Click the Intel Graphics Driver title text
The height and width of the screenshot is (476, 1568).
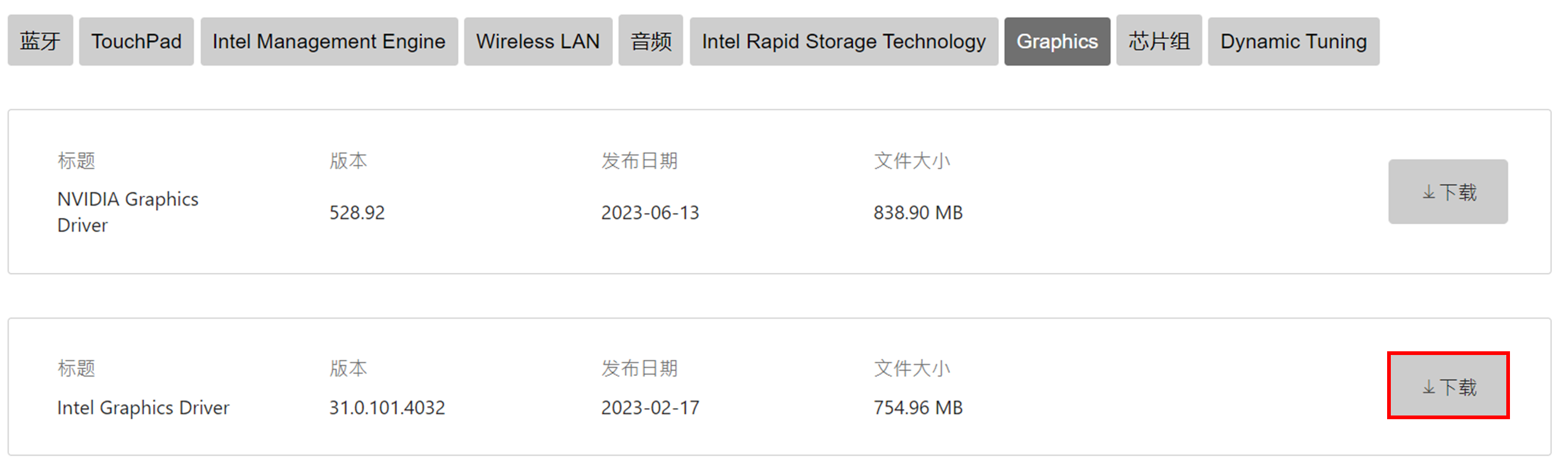pos(143,407)
